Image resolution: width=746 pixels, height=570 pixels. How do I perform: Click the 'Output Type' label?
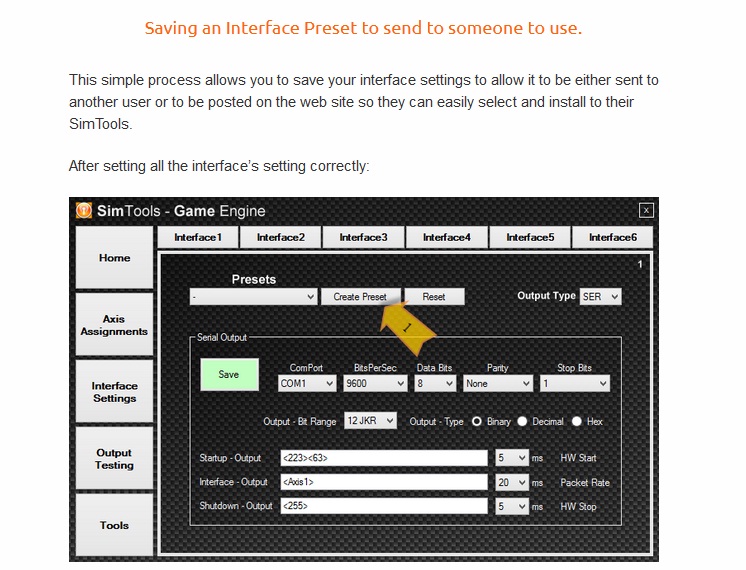(546, 295)
